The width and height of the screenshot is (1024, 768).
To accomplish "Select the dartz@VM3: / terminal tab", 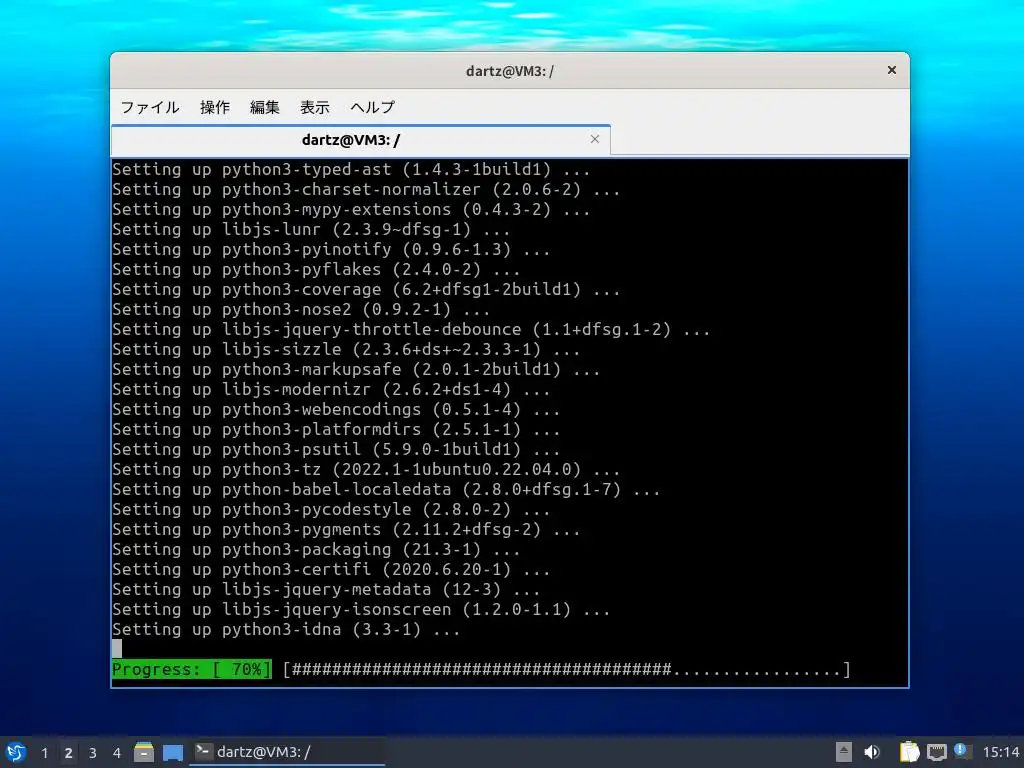I will (360, 140).
